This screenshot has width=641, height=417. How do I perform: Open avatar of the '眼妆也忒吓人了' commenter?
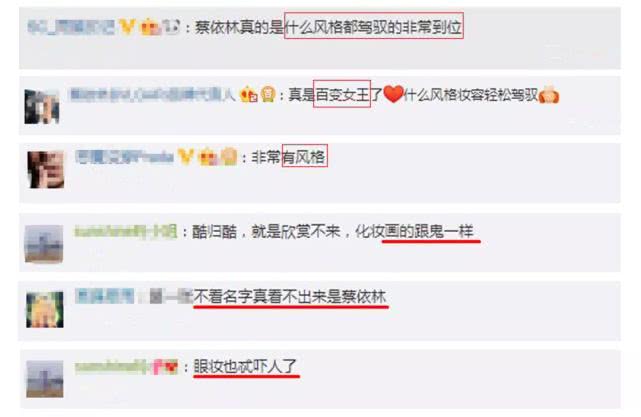[45, 379]
